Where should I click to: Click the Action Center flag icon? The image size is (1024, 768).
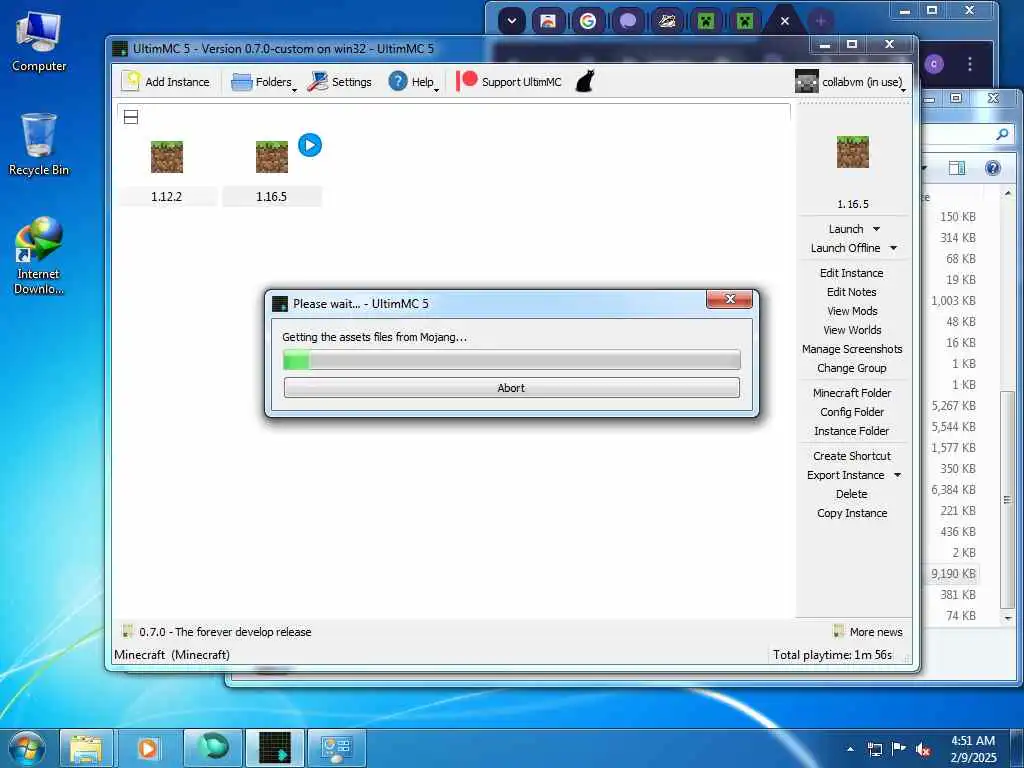point(899,749)
